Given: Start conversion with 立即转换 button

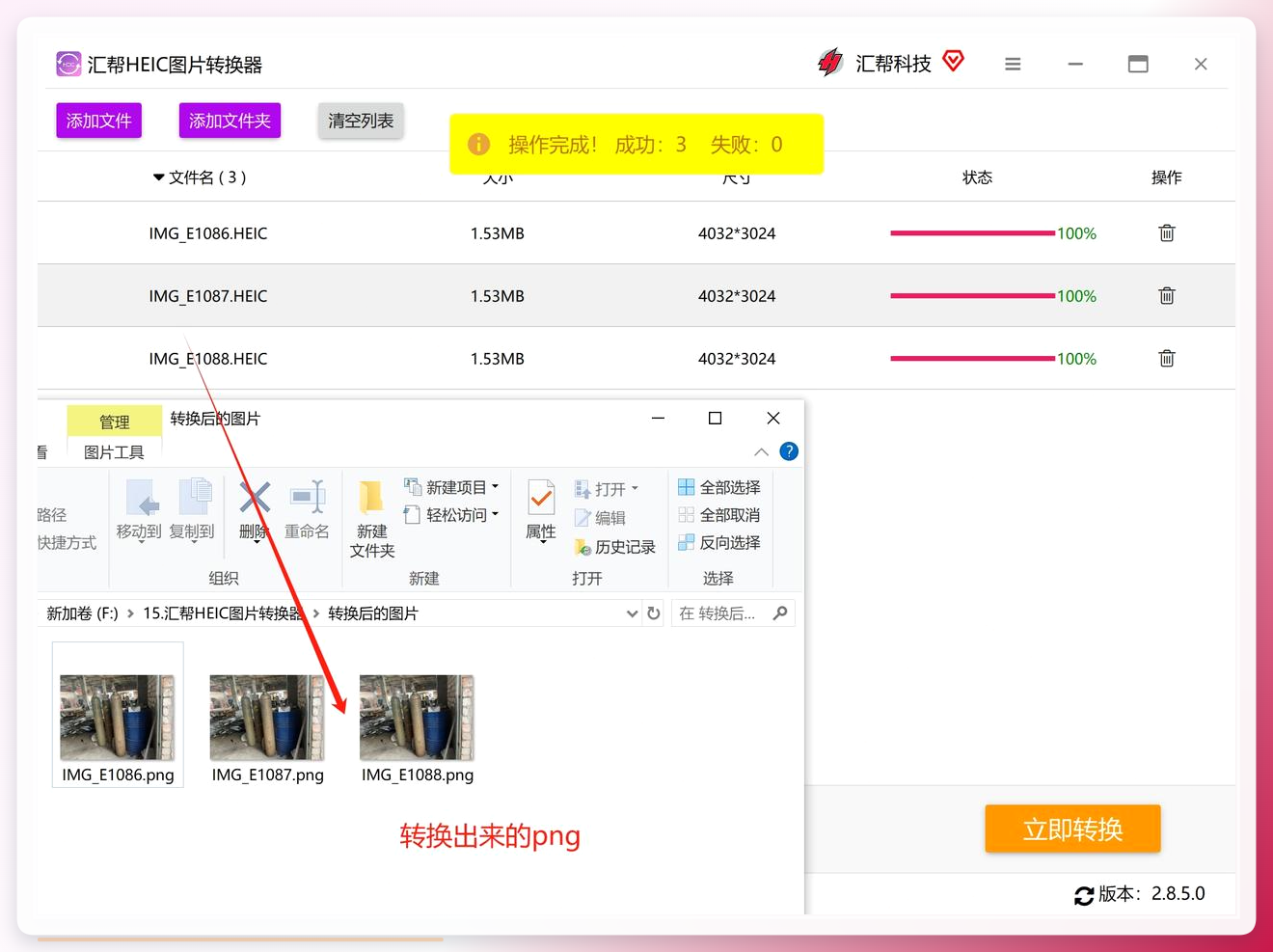Looking at the screenshot, I should pos(1072,829).
